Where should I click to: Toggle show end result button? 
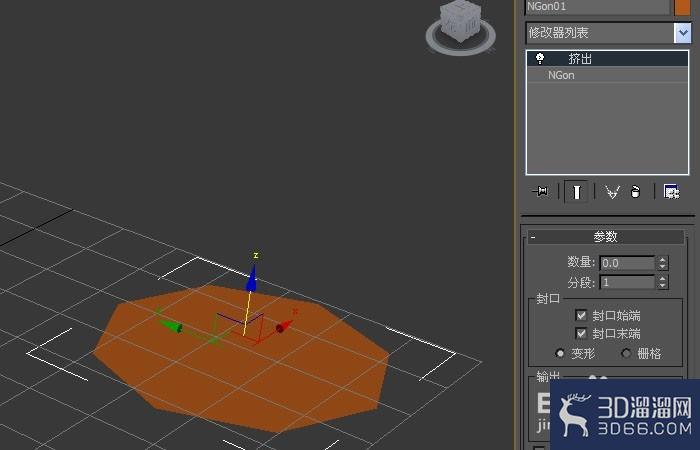pyautogui.click(x=576, y=192)
